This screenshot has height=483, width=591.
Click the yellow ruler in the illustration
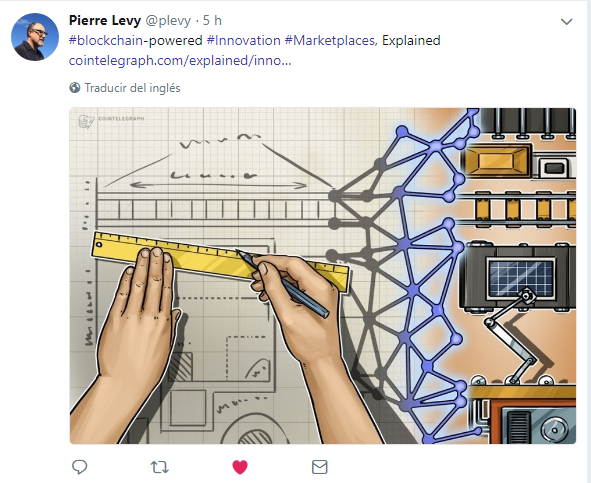tap(220, 260)
